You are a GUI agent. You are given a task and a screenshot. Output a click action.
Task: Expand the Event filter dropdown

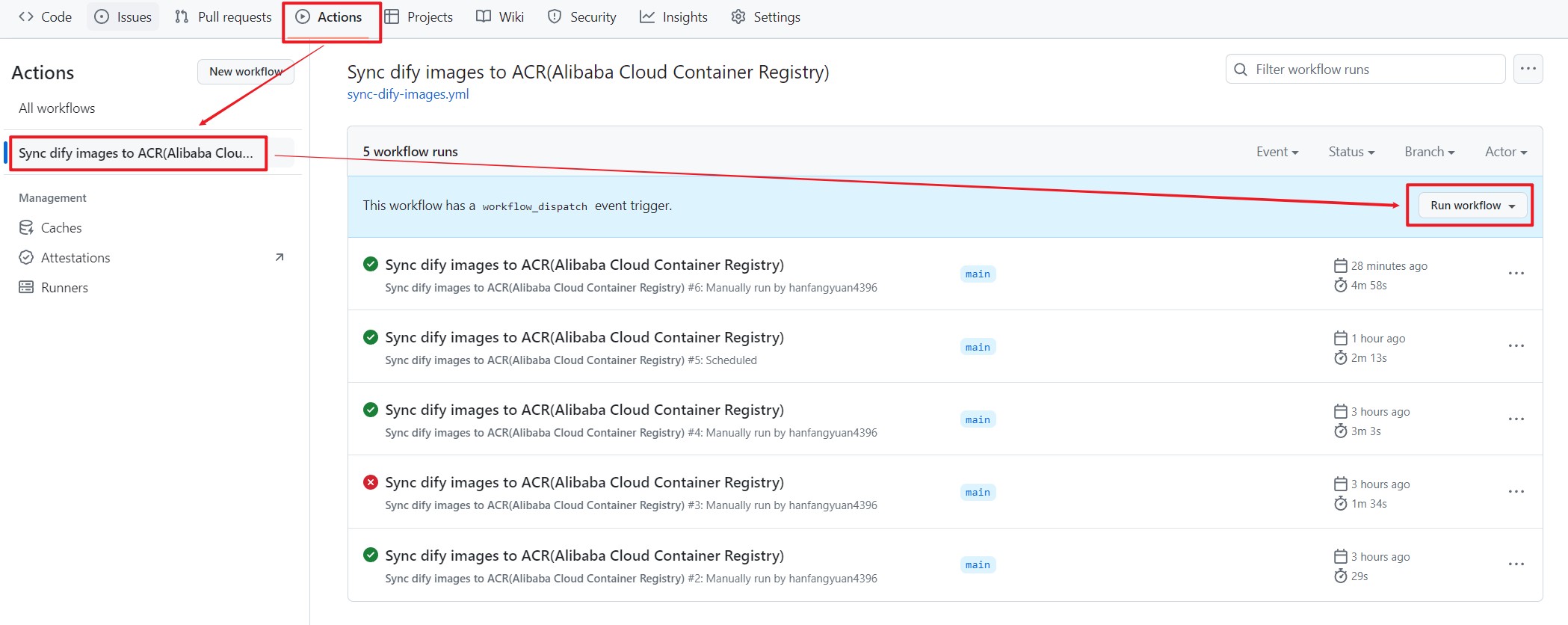(x=1277, y=152)
